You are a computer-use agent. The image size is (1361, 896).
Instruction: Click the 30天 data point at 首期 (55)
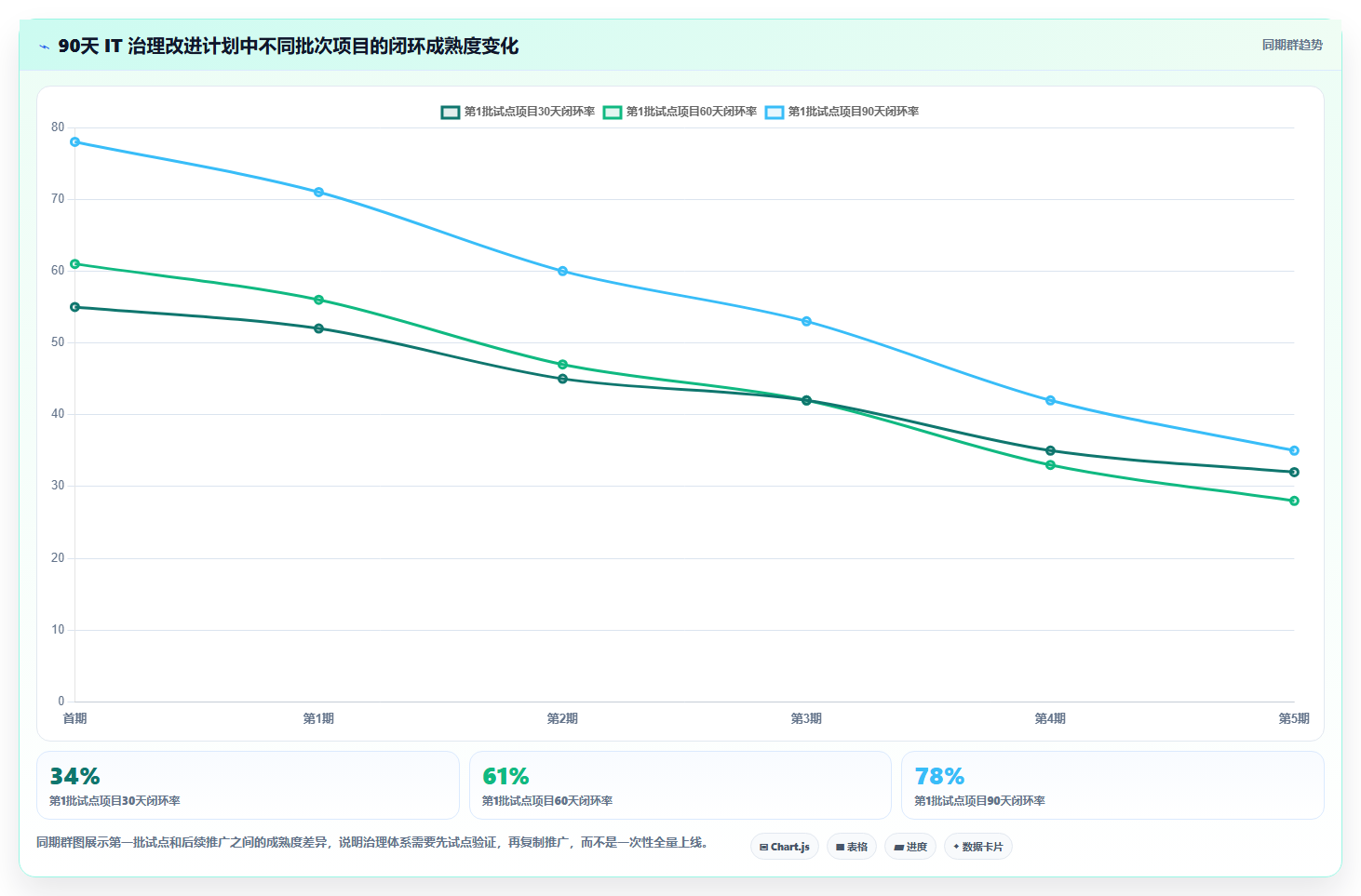tap(74, 307)
